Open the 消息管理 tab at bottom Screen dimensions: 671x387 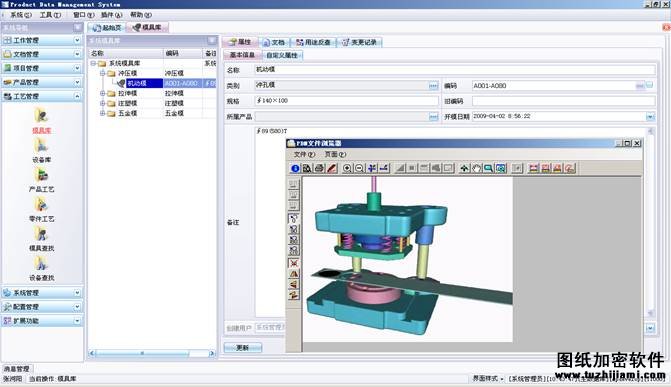[x=17, y=369]
